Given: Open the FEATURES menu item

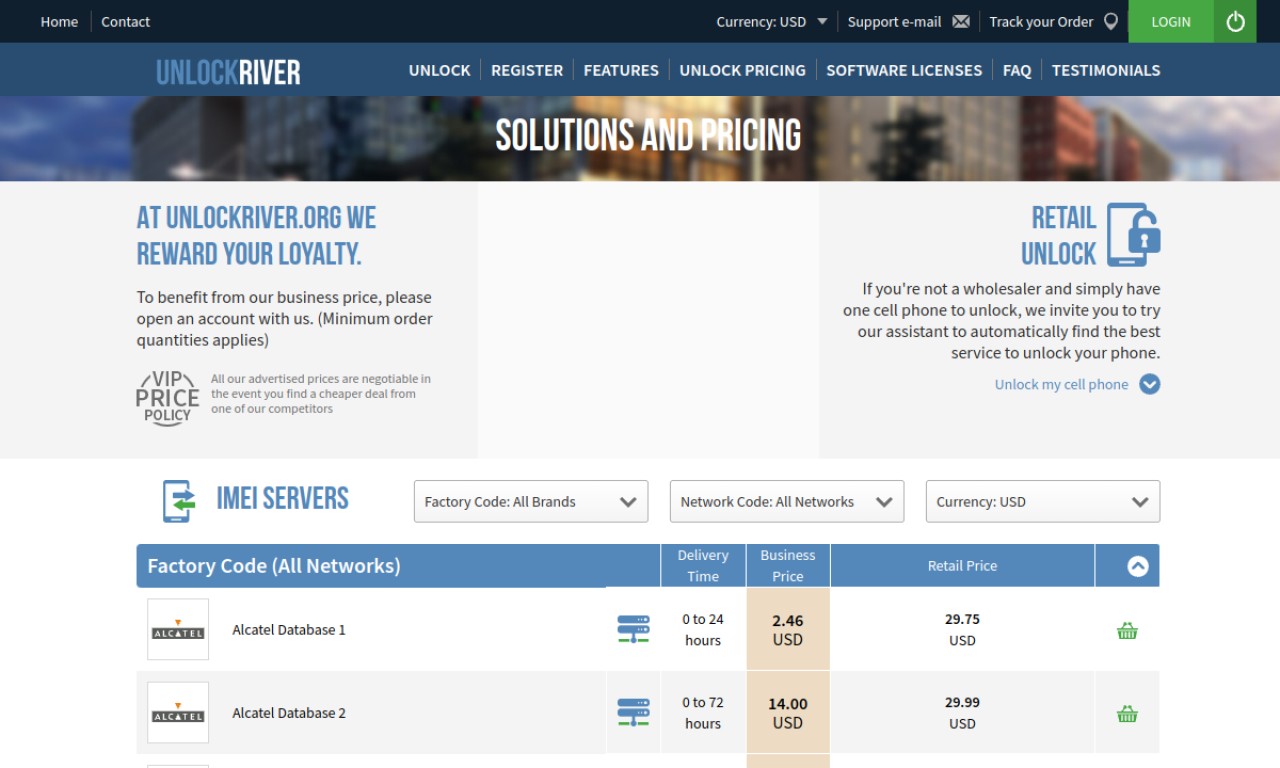Looking at the screenshot, I should [x=621, y=70].
